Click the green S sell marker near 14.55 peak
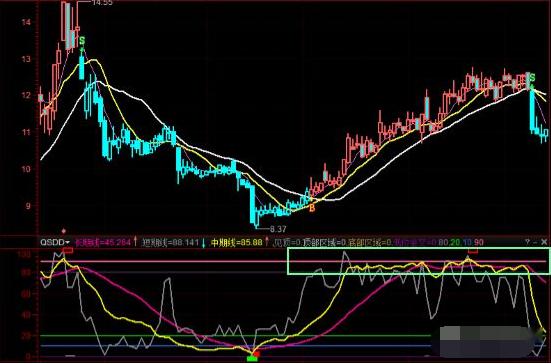Viewport: 551px width, 364px height. pos(82,41)
